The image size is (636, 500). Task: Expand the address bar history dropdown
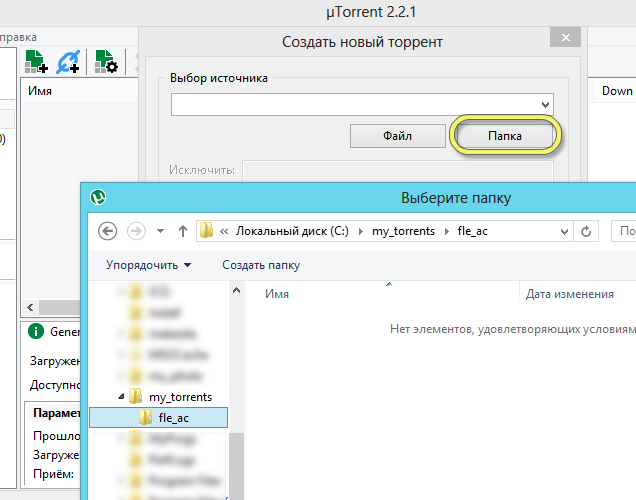tap(564, 232)
